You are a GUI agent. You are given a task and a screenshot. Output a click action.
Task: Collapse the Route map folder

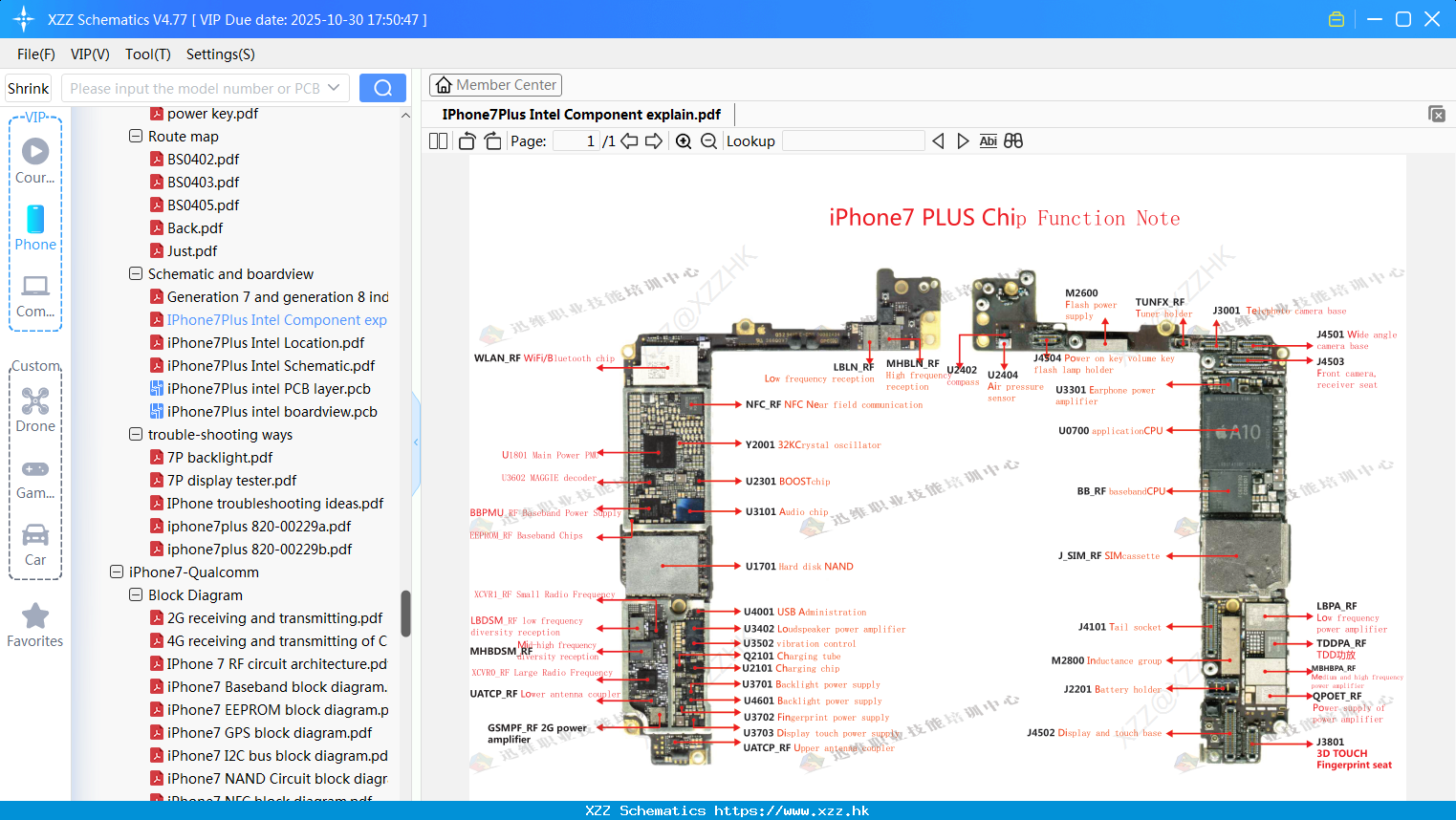136,137
